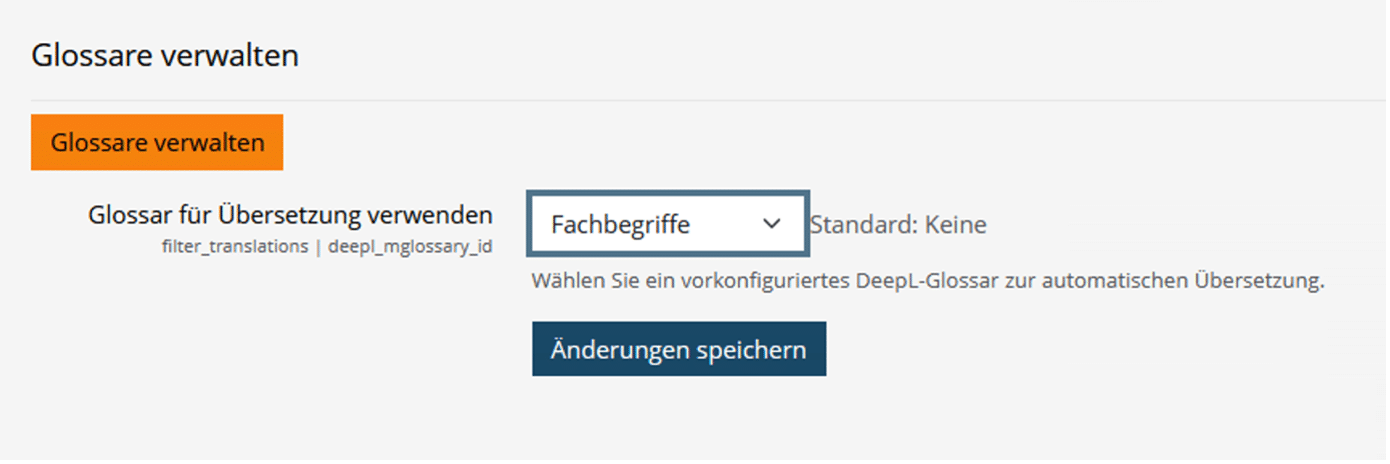Open the Fachbegriffe glossary dropdown
The height and width of the screenshot is (464, 1390).
point(667,224)
